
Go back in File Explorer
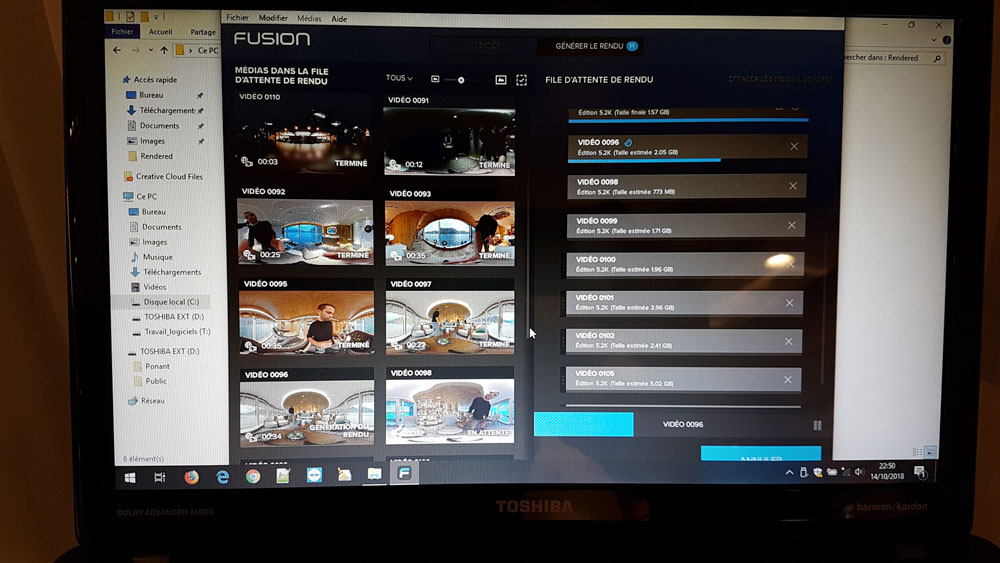pos(117,50)
